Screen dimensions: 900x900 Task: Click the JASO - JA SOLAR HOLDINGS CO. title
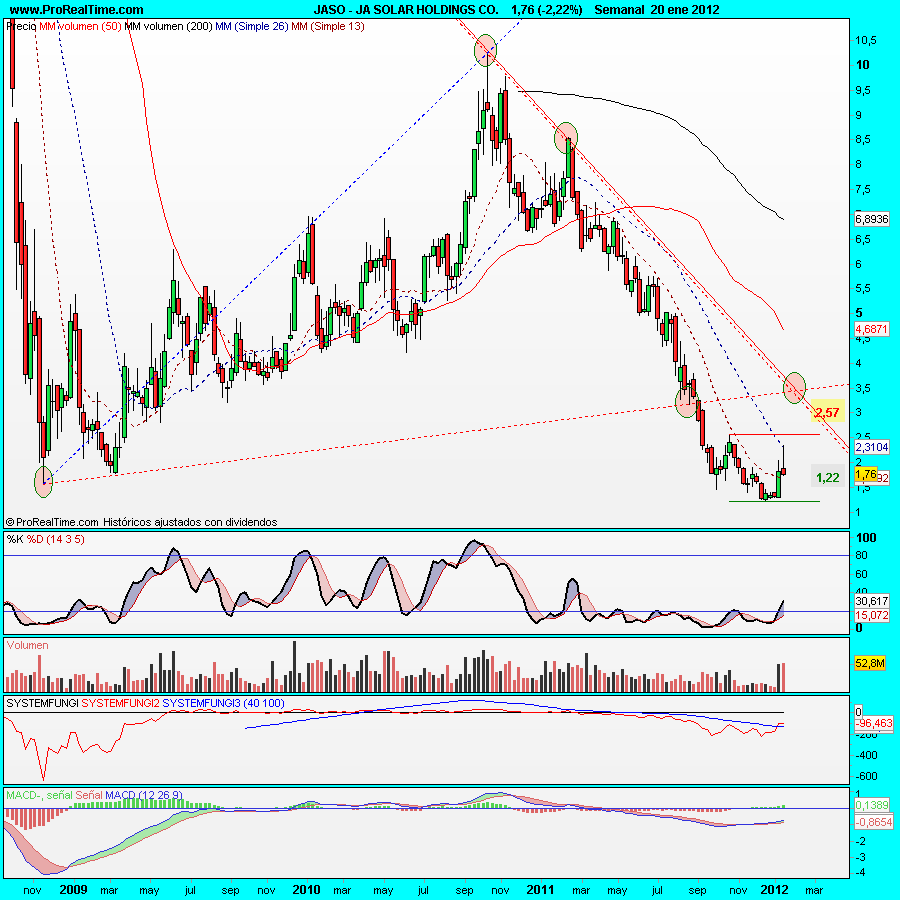click(406, 10)
